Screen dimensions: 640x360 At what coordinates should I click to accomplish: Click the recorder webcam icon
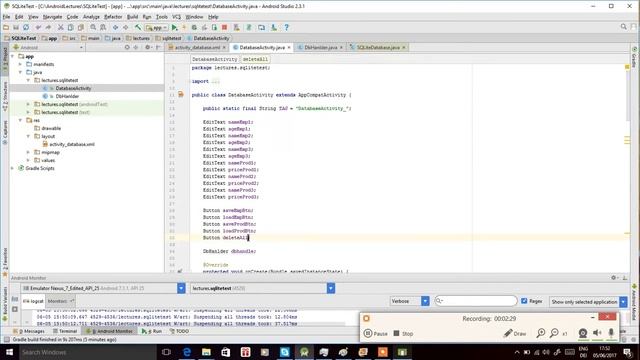coord(583,333)
